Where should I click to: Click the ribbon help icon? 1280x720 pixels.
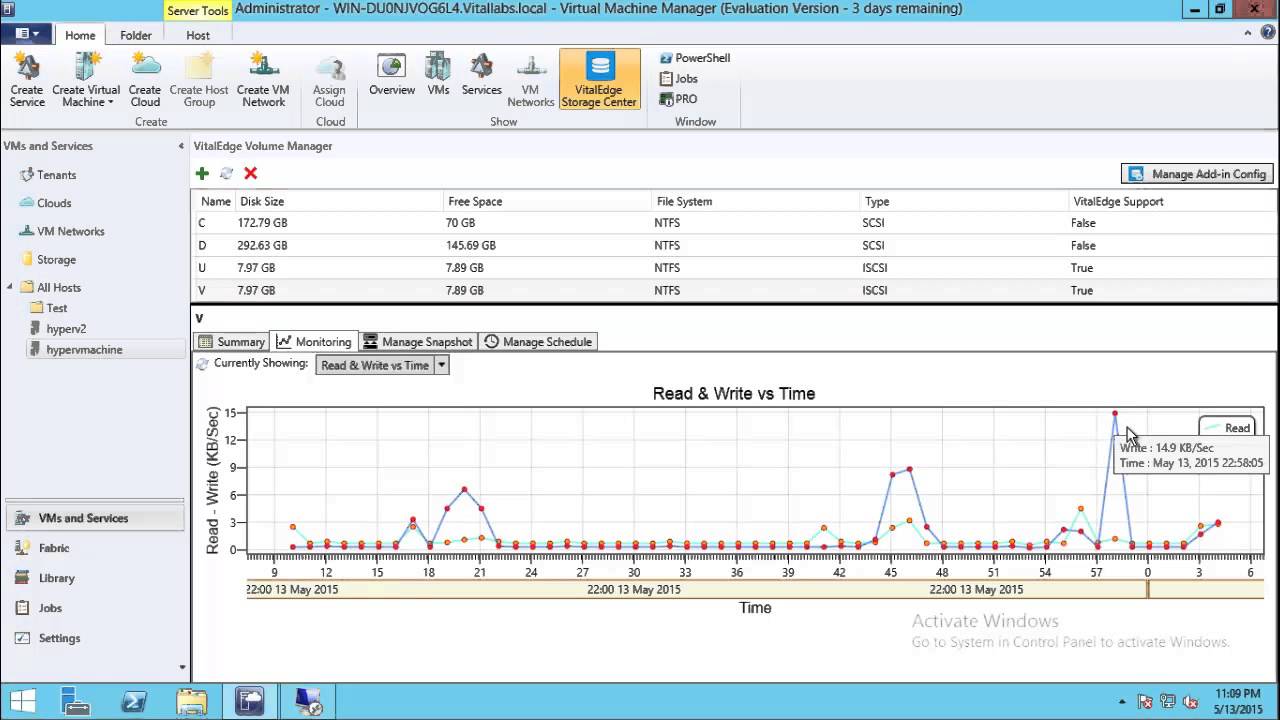point(1268,34)
